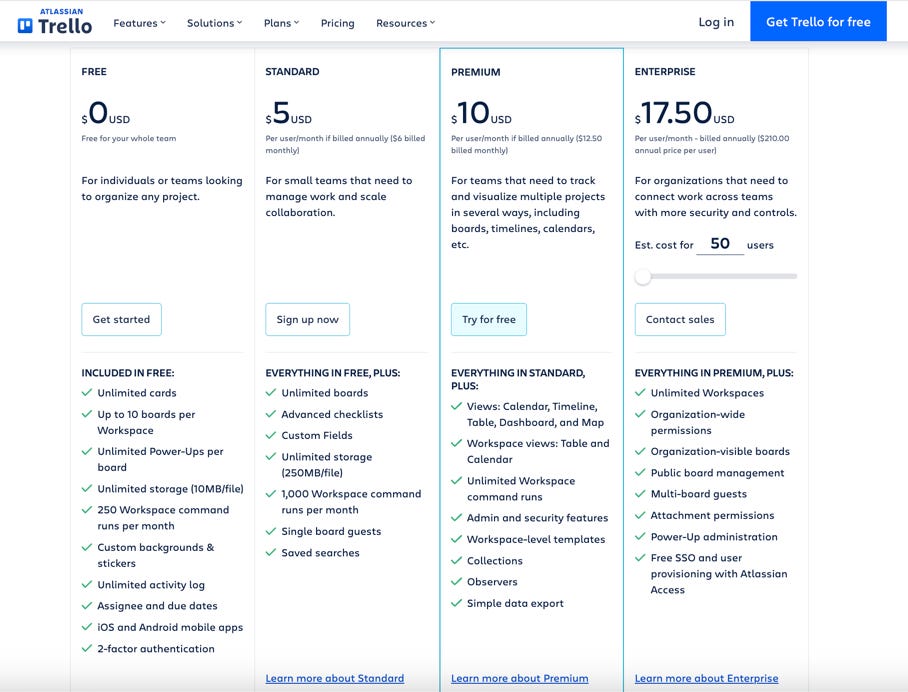Screen dimensions: 908x692
Task: Click Log in
Action: (715, 21)
